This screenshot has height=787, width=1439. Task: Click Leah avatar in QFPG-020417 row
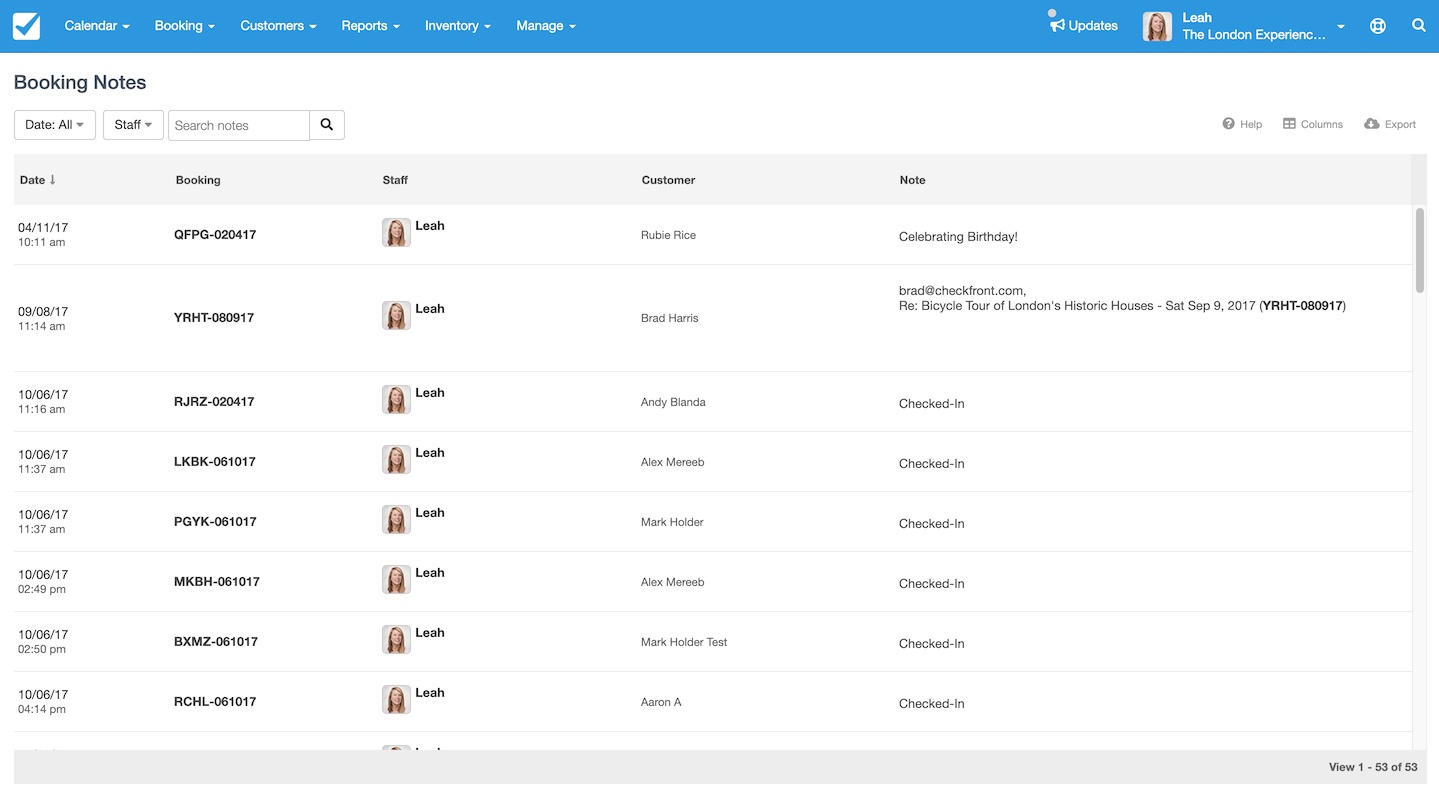point(396,233)
